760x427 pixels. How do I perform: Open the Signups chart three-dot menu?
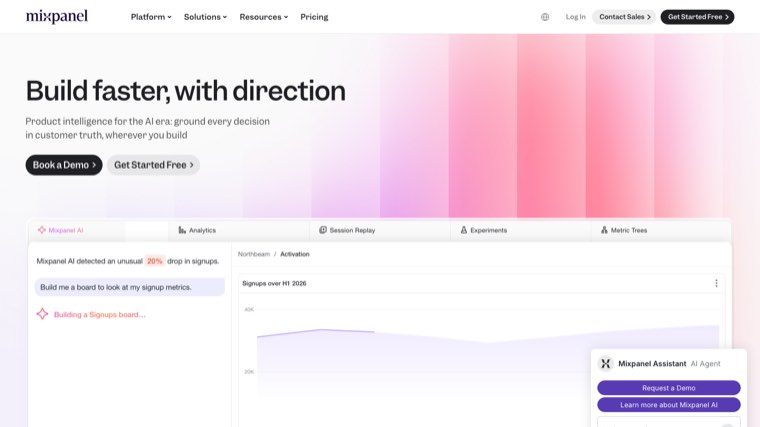716,283
